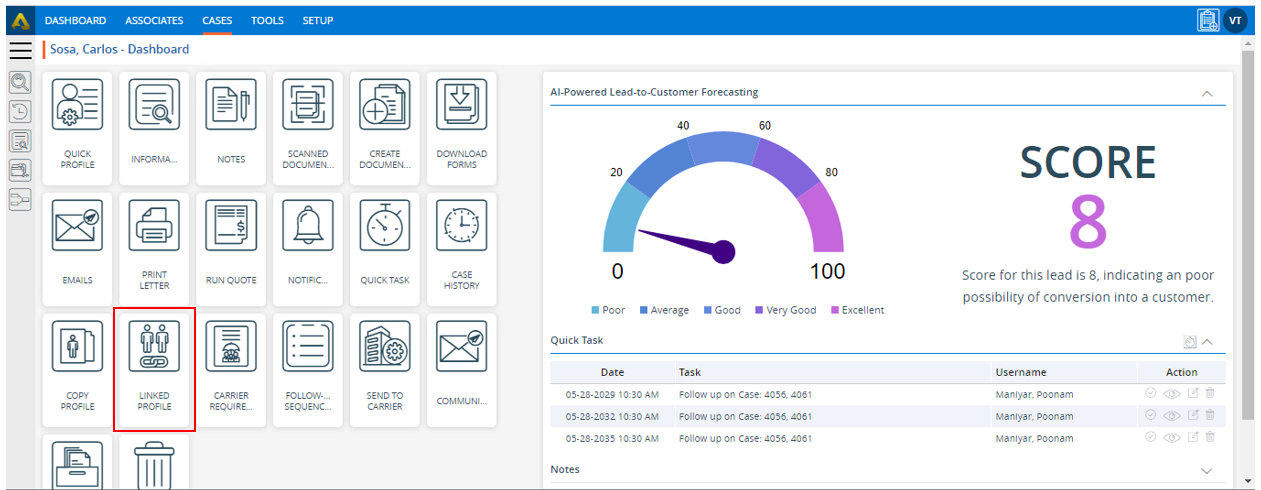View the 05-28-2032 task via eye icon
Screen dimensions: 1261x490
pyautogui.click(x=1171, y=415)
